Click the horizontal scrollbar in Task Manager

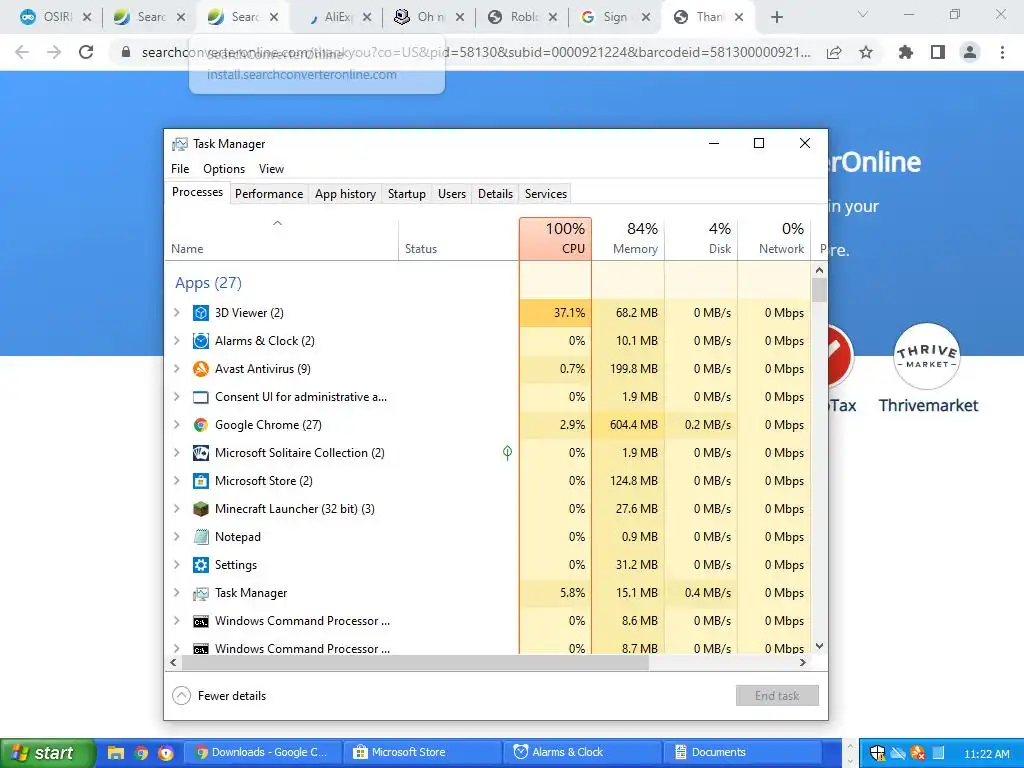tap(415, 663)
